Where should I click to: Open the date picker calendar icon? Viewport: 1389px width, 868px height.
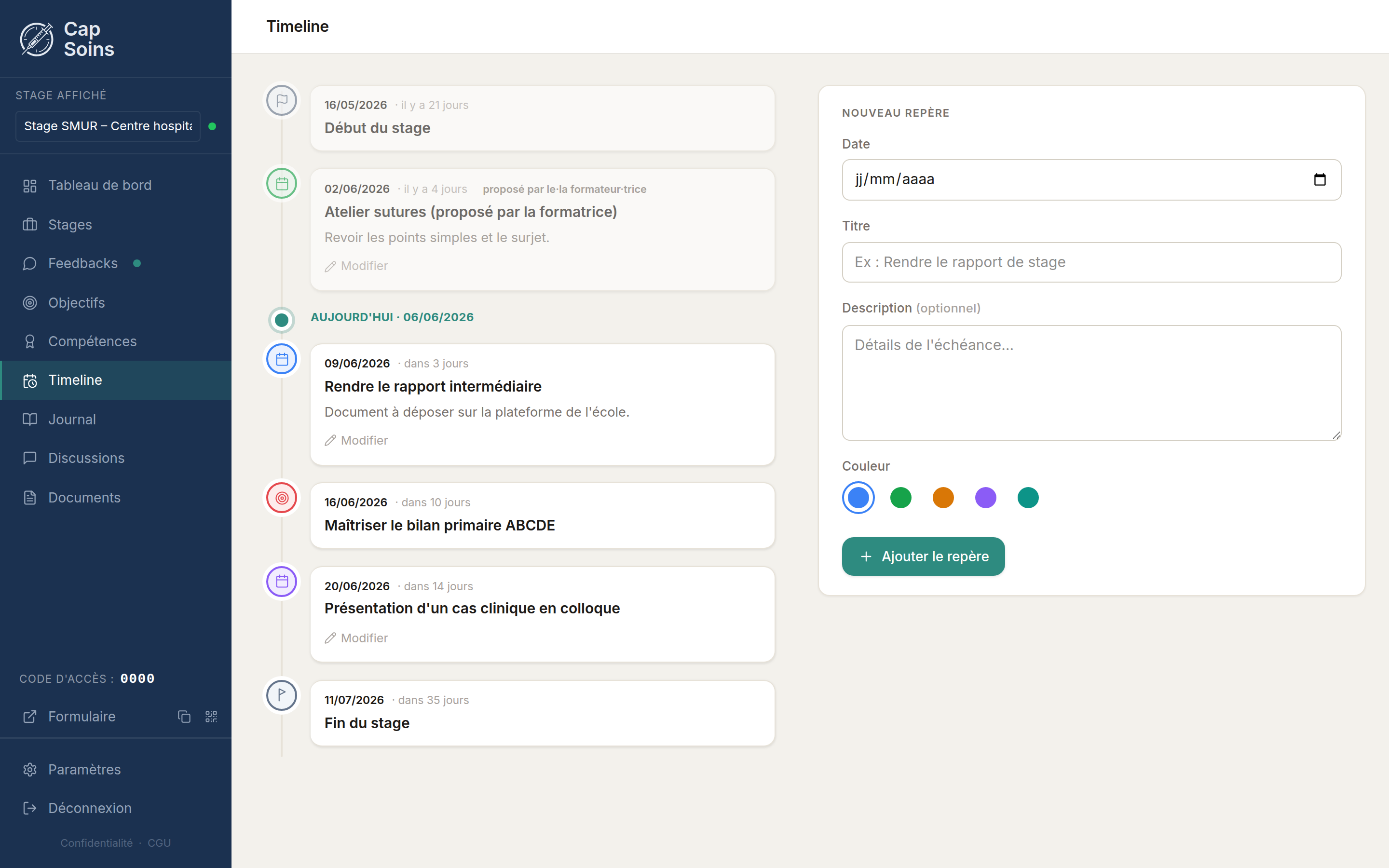[x=1320, y=180]
